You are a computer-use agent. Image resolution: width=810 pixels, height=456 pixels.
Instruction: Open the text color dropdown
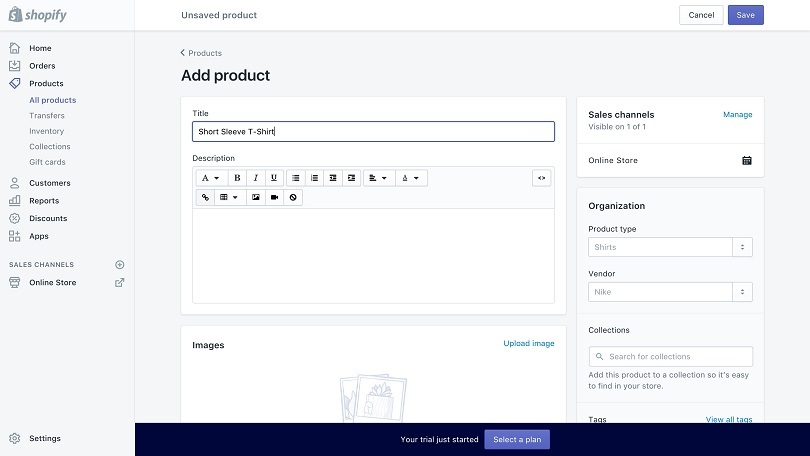pos(411,178)
